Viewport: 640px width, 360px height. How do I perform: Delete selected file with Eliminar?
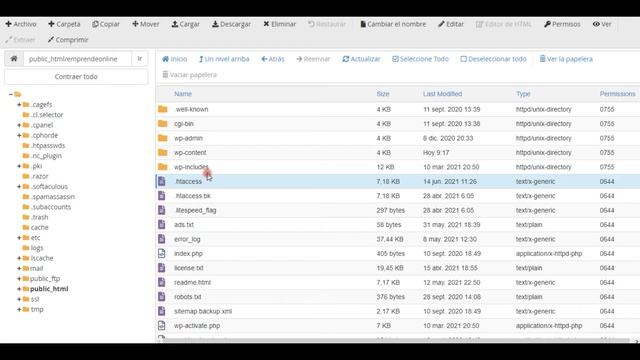(280, 24)
